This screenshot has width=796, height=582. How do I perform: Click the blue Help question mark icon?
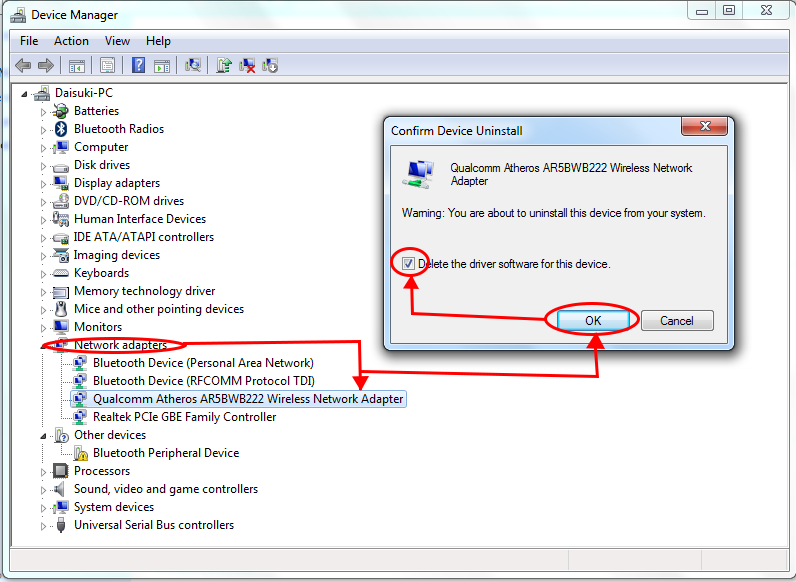pos(138,65)
